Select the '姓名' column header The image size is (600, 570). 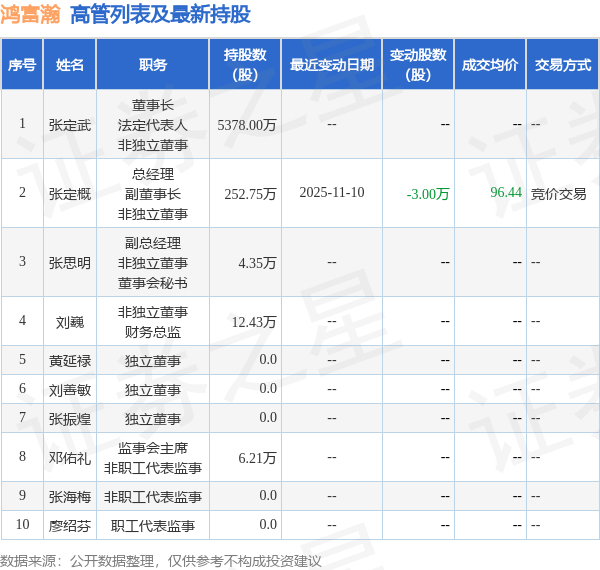click(x=70, y=64)
